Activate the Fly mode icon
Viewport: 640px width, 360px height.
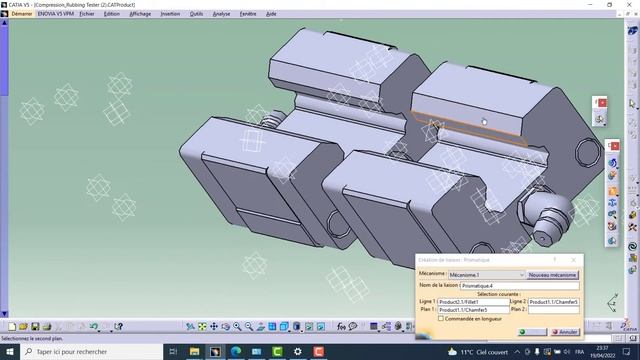pos(190,327)
